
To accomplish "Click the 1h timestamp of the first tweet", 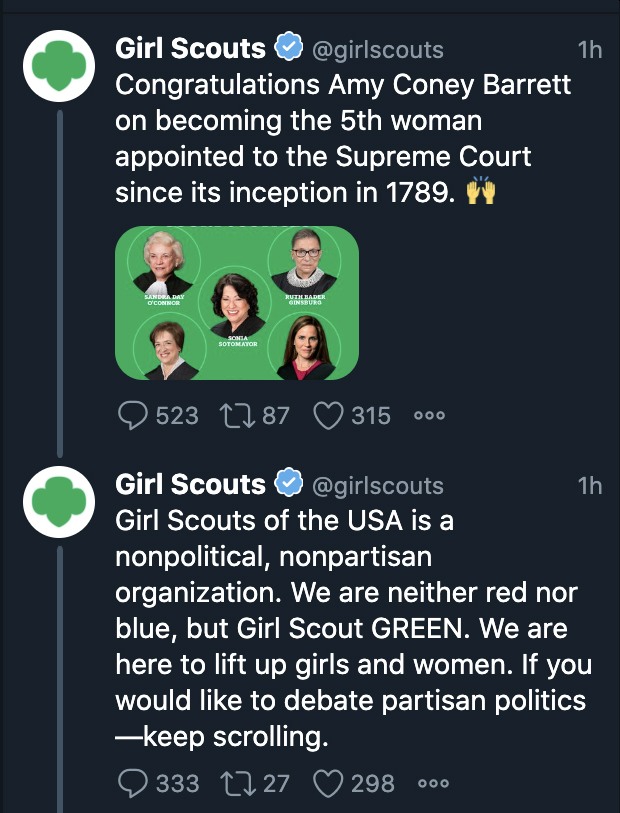I will click(x=590, y=49).
